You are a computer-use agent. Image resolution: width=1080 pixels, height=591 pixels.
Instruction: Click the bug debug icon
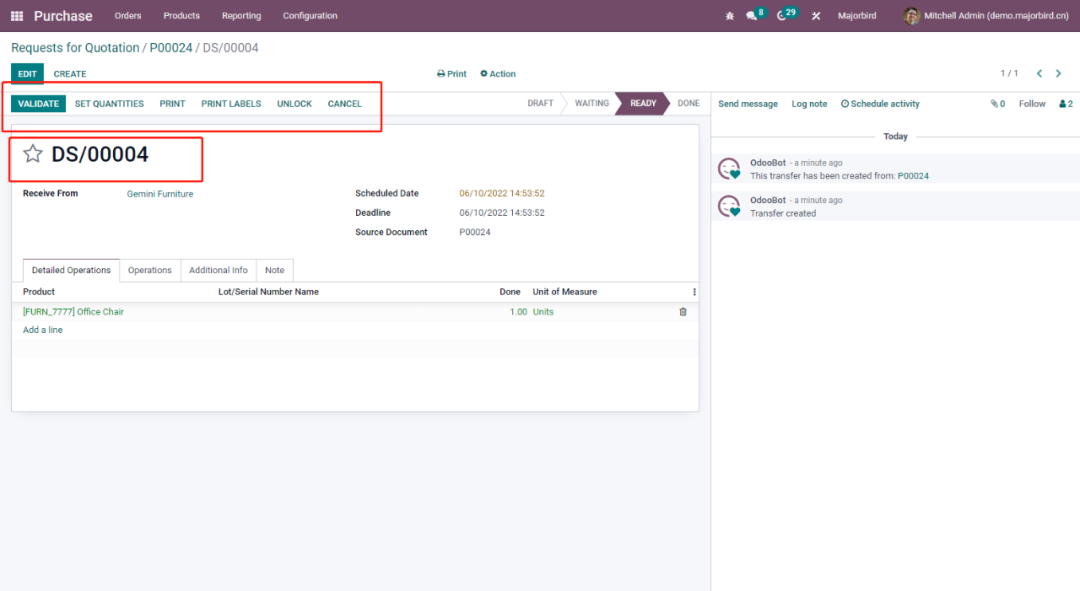[729, 16]
